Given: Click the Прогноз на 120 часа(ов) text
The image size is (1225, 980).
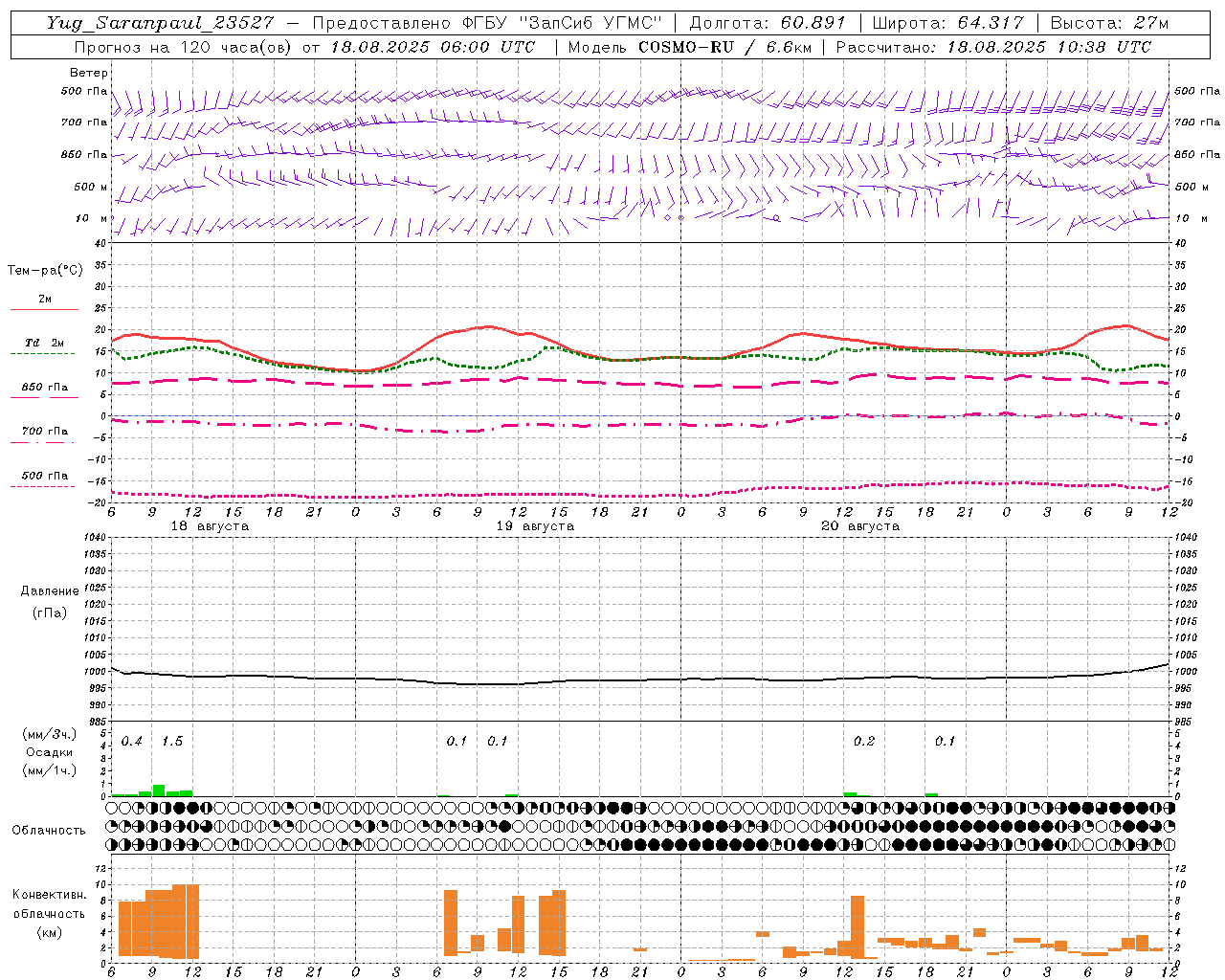Looking at the screenshot, I should pyautogui.click(x=184, y=47).
